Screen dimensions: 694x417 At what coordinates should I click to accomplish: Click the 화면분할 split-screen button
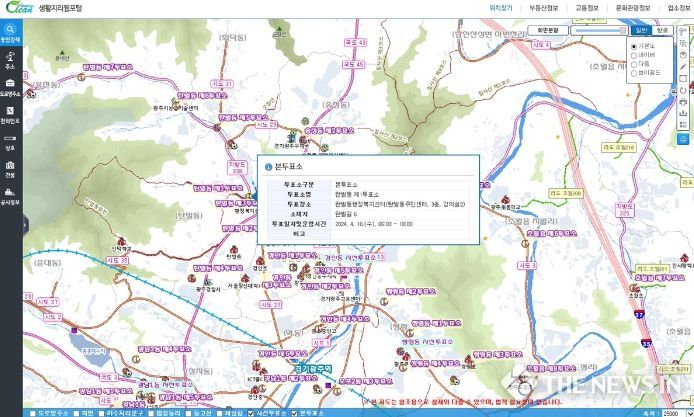(x=547, y=30)
